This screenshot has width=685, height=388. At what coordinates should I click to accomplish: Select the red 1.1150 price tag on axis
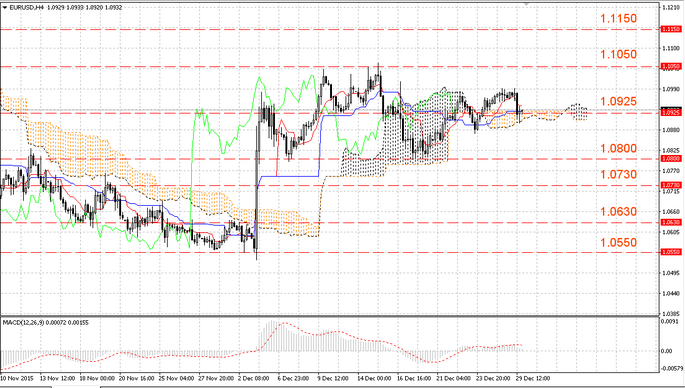pyautogui.click(x=671, y=29)
